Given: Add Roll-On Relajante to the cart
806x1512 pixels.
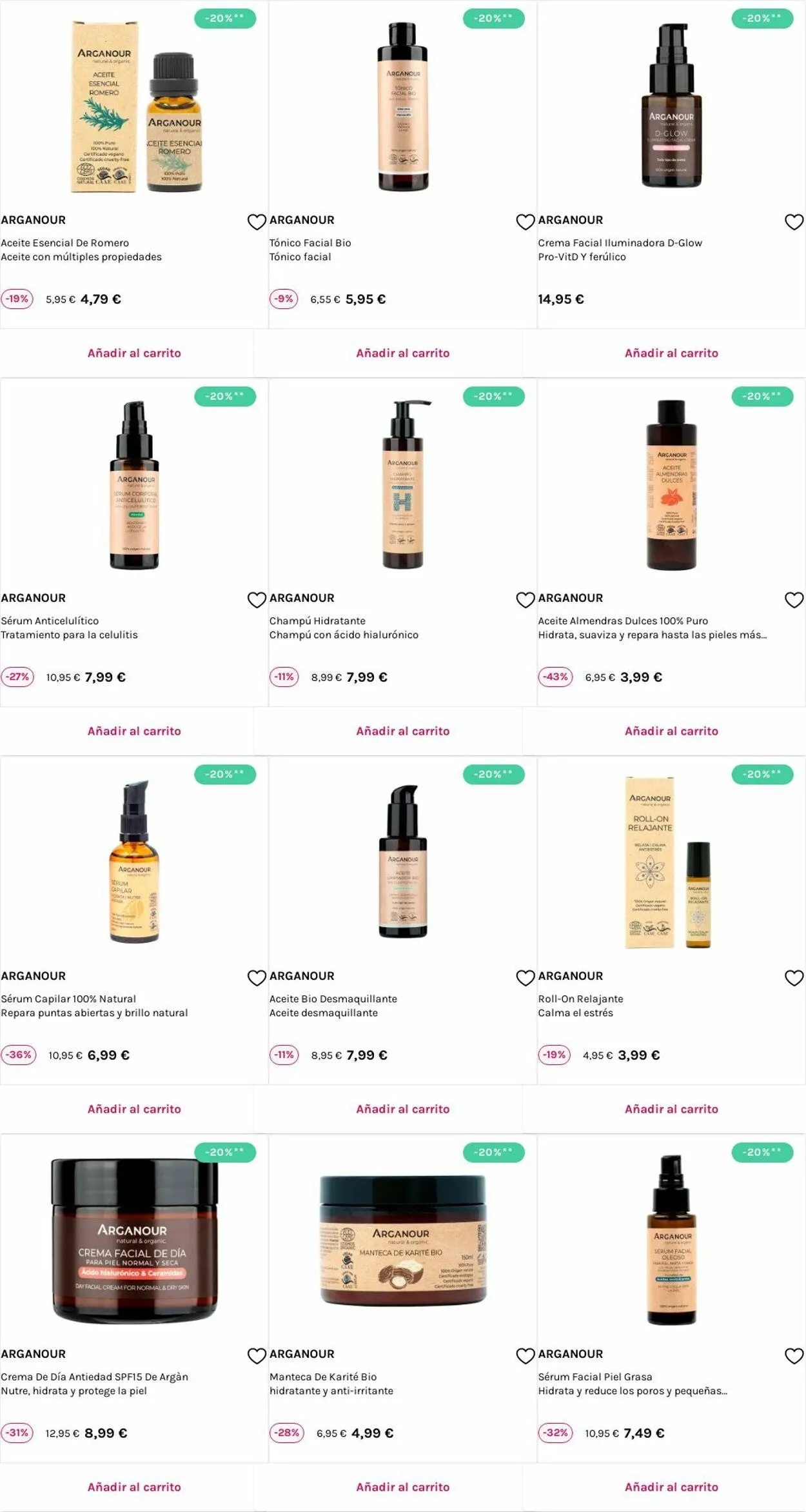Looking at the screenshot, I should [671, 1109].
